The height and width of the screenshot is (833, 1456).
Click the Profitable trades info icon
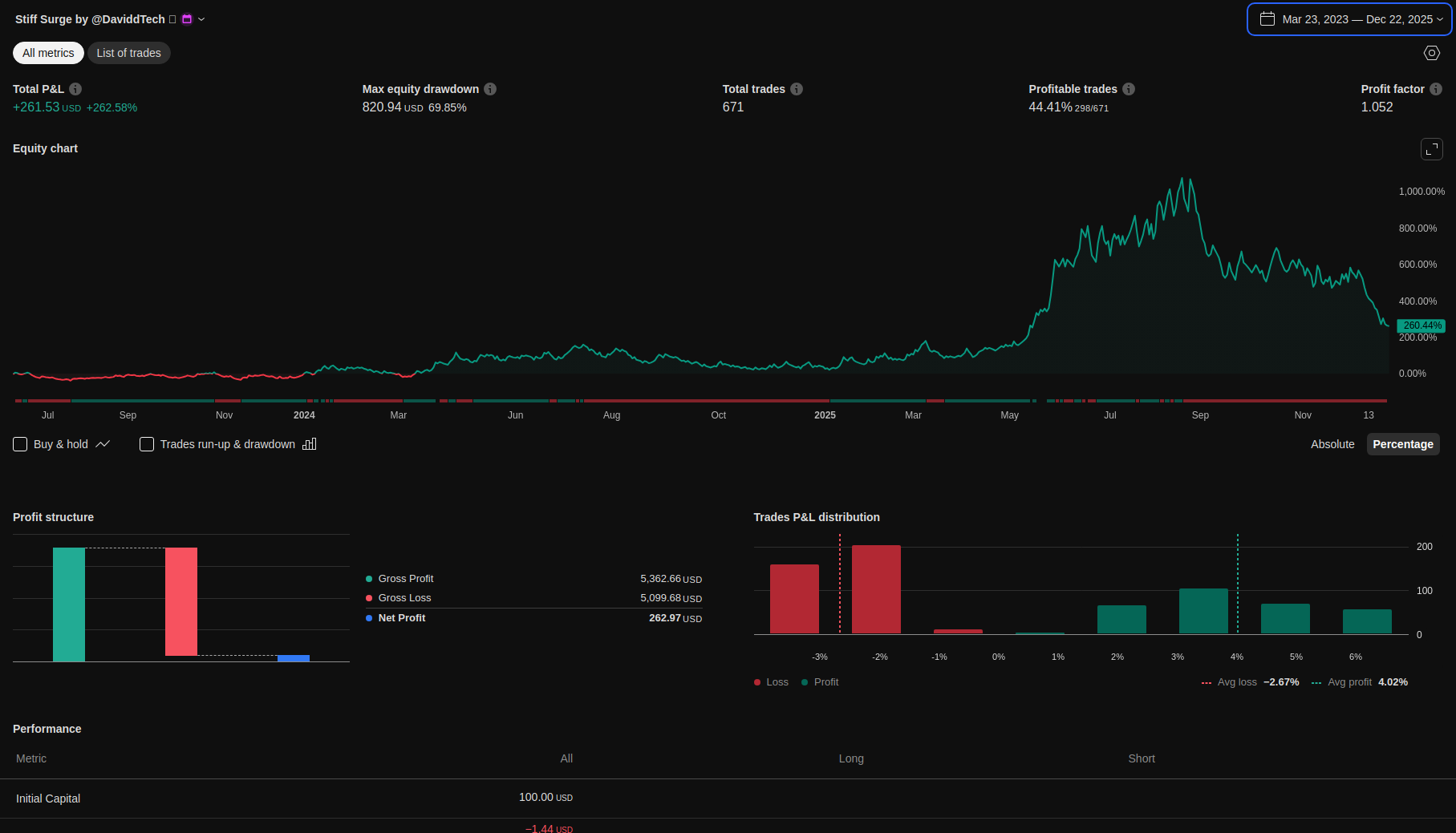pos(1129,89)
